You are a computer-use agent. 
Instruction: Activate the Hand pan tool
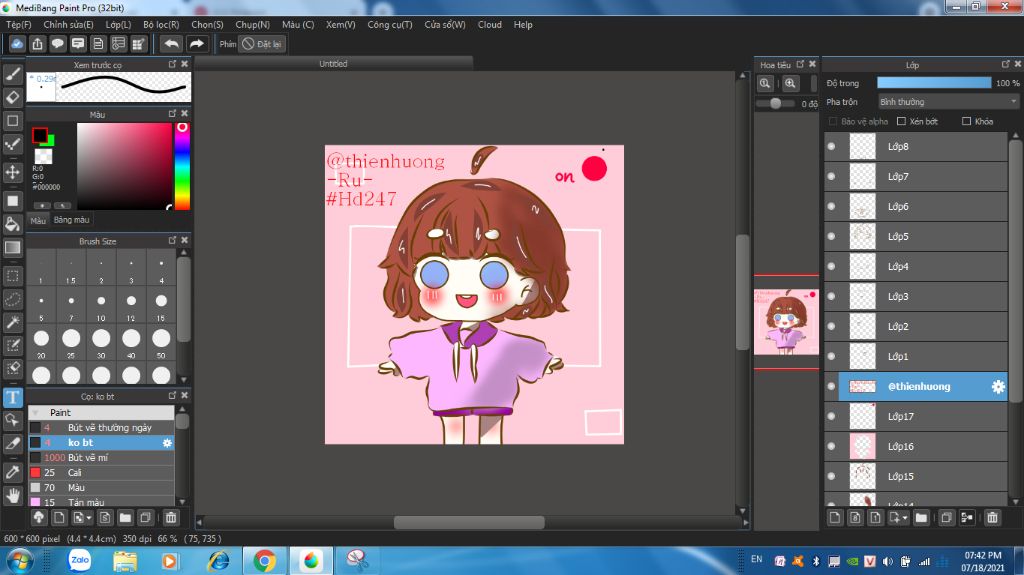(x=13, y=495)
